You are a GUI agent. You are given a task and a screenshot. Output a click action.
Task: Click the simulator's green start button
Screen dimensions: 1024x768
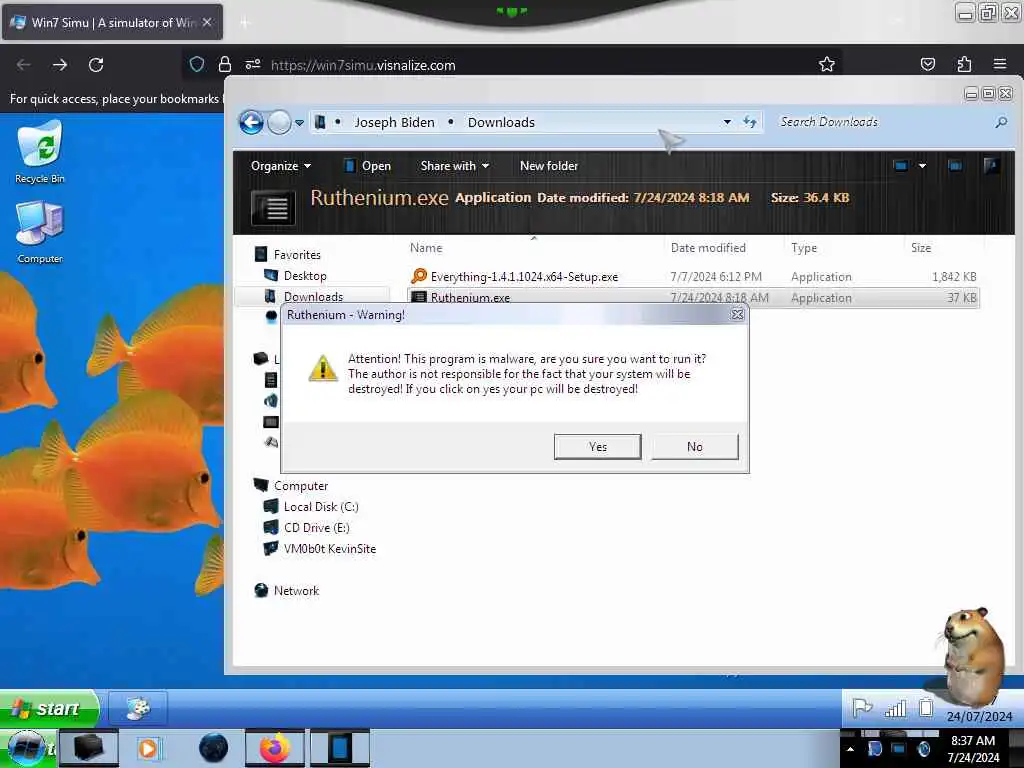(x=50, y=709)
